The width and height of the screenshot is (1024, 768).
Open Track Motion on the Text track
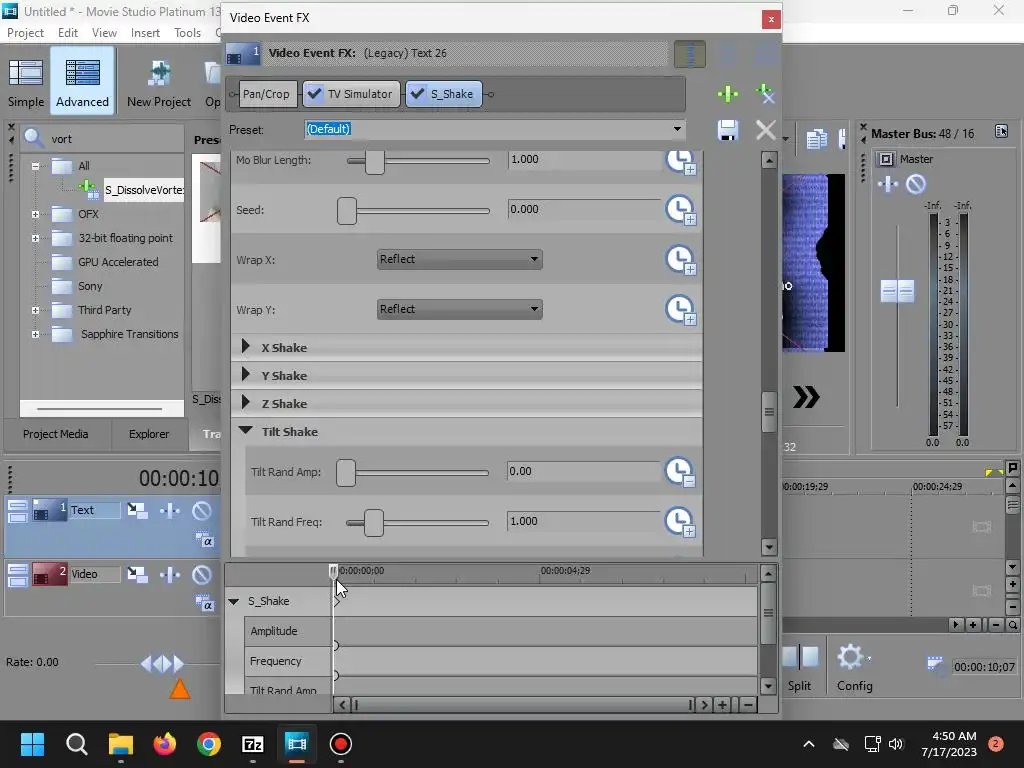point(137,510)
